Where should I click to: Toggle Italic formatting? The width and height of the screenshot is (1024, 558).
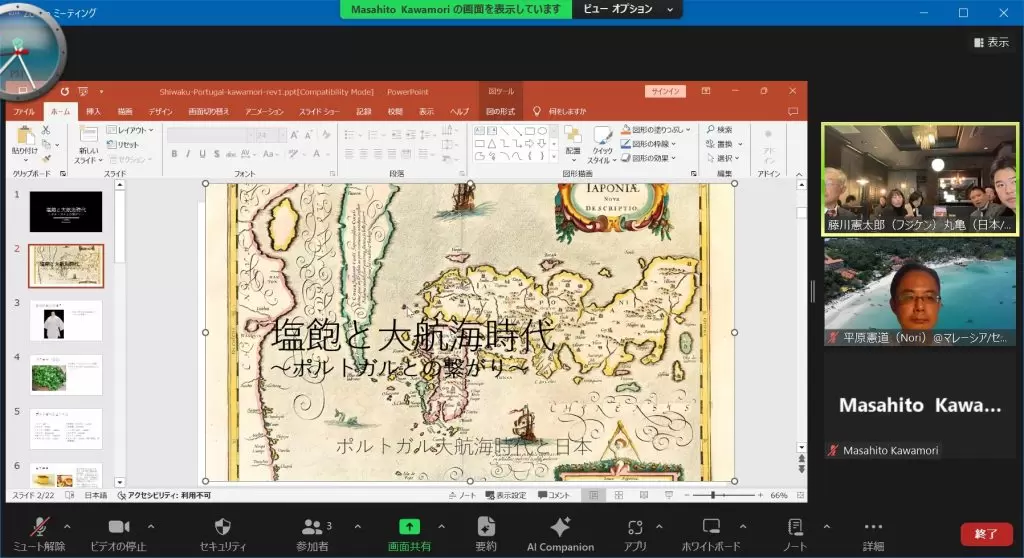188,154
